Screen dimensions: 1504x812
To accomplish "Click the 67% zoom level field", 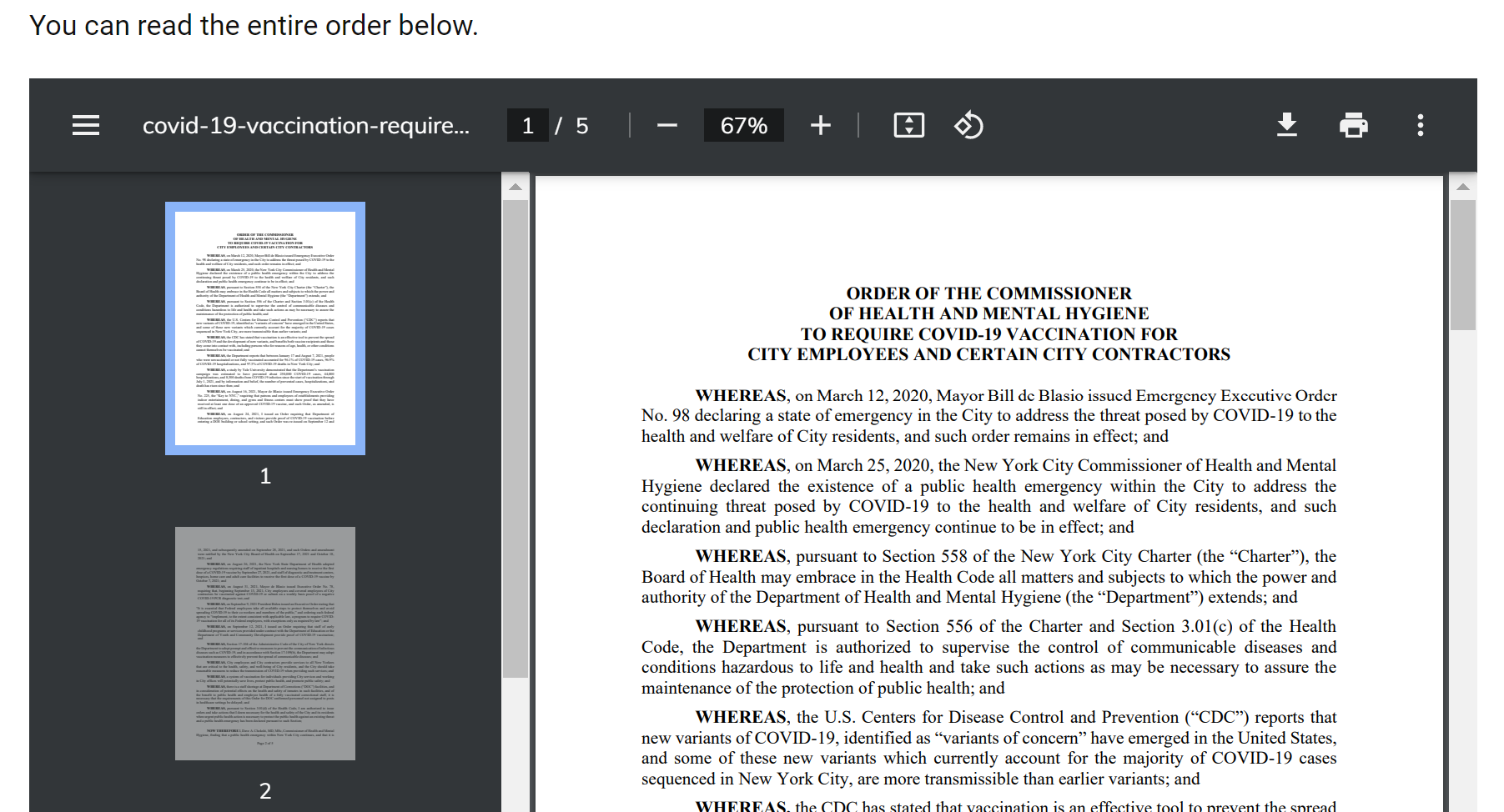I will 744,125.
